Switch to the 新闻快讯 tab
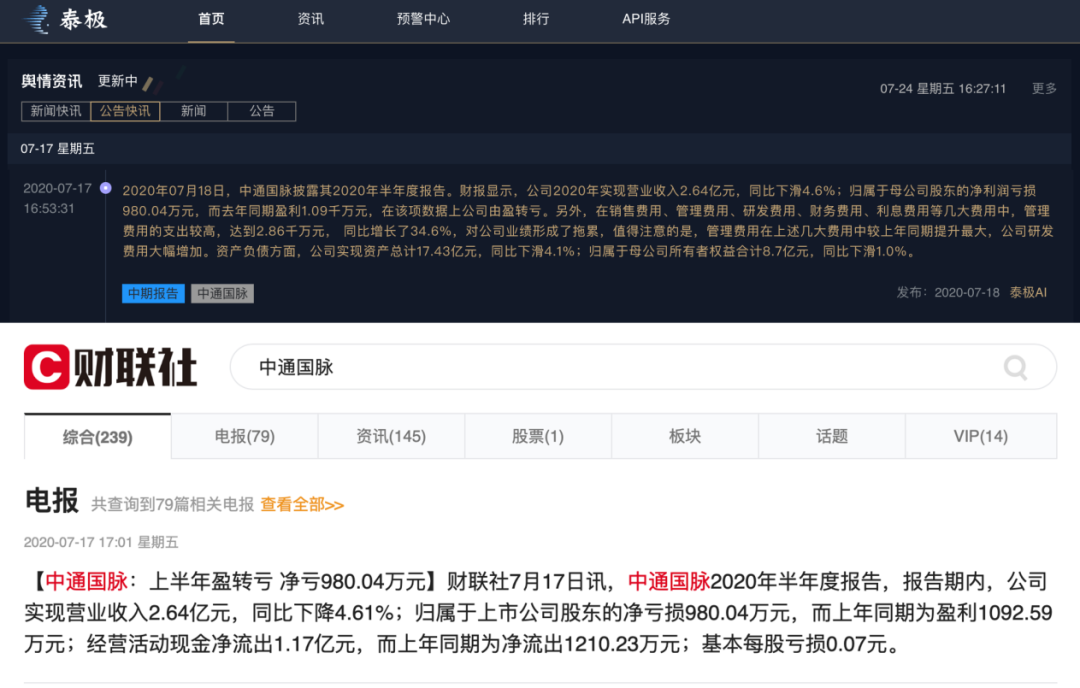Screen dimensions: 1080x688 56,111
